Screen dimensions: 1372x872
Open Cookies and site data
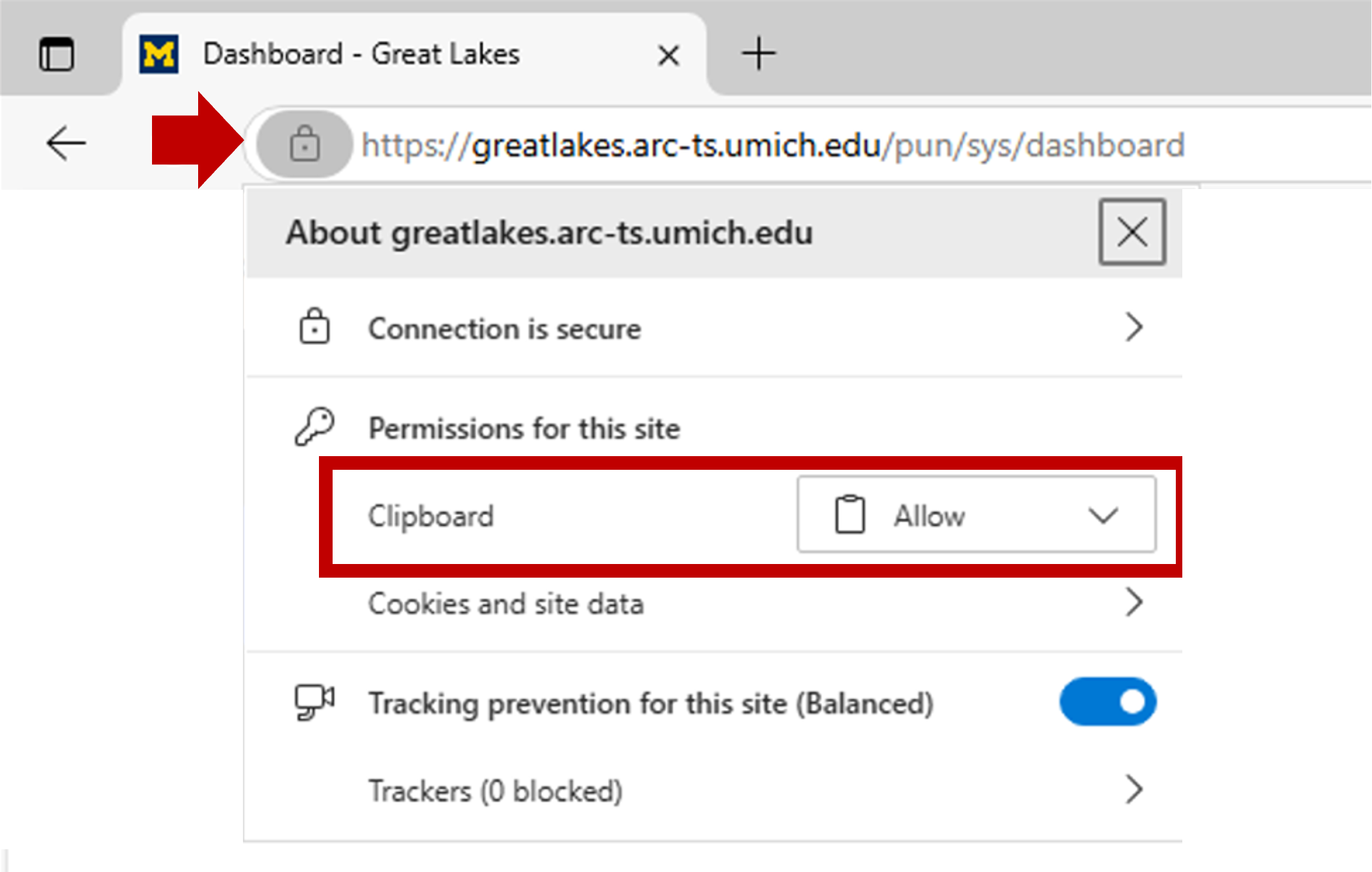click(x=505, y=604)
